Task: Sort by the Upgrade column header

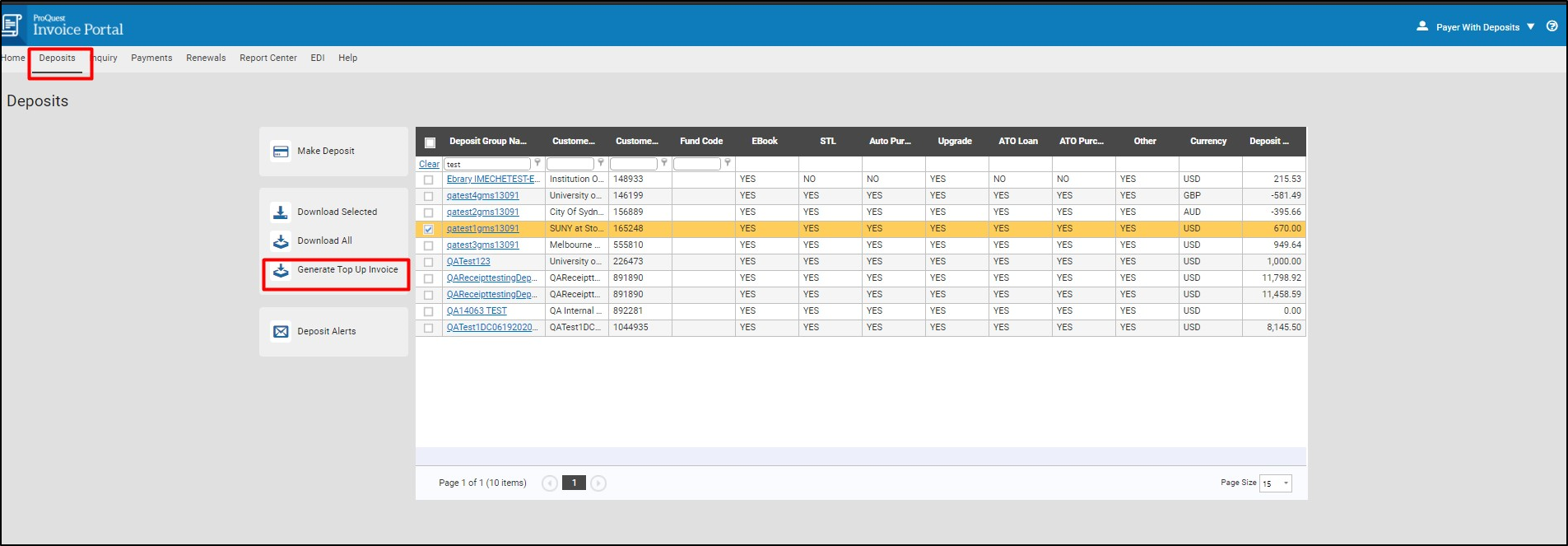Action: pos(955,142)
